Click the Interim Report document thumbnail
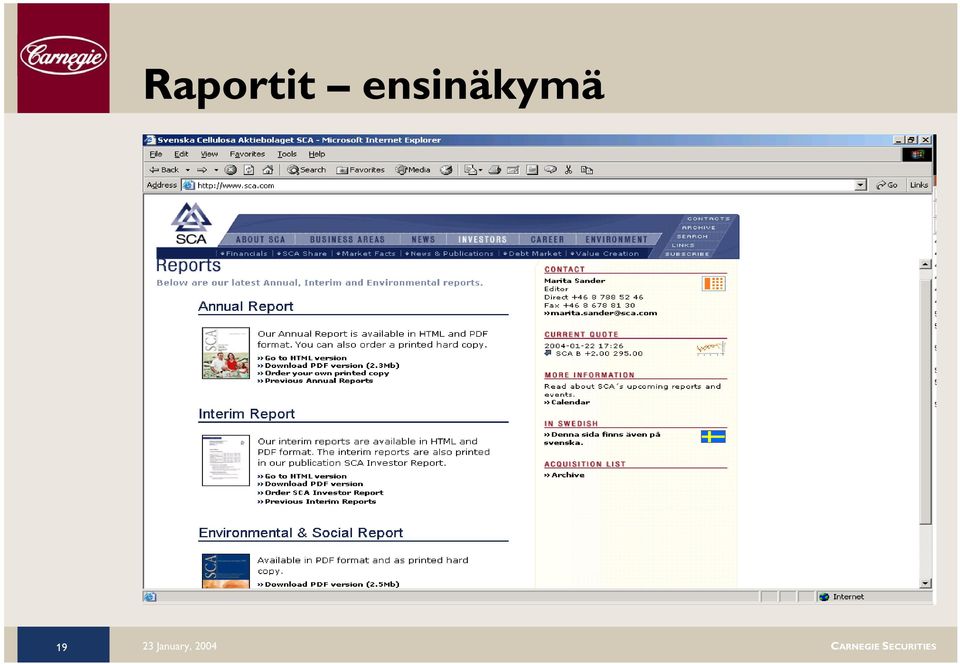This screenshot has width=960, height=664. [x=226, y=460]
